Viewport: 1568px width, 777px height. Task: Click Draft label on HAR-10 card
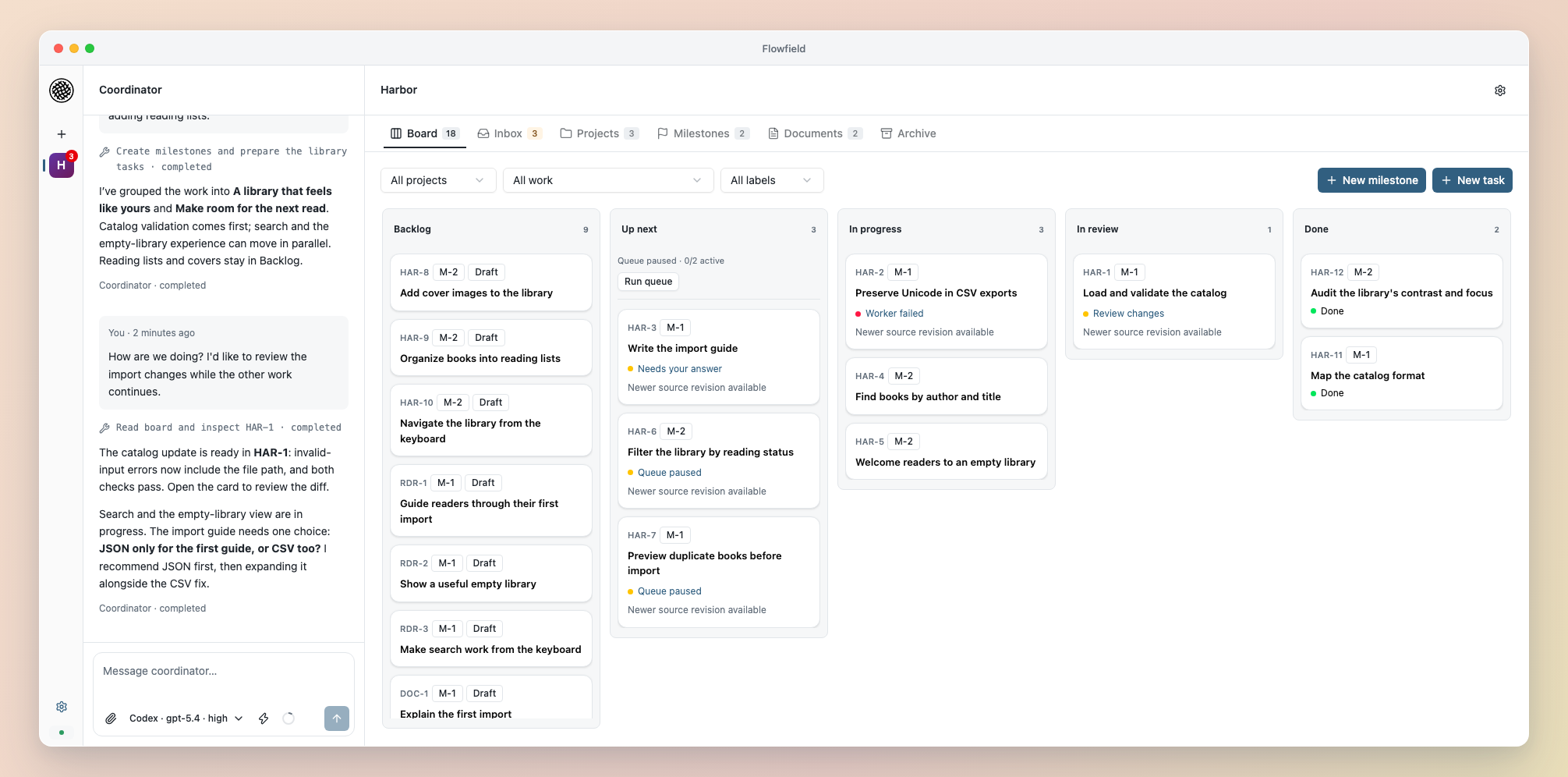click(x=490, y=403)
